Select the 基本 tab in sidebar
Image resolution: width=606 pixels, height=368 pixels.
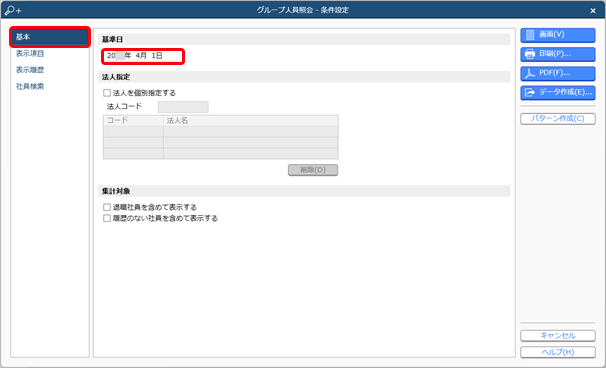[x=50, y=37]
